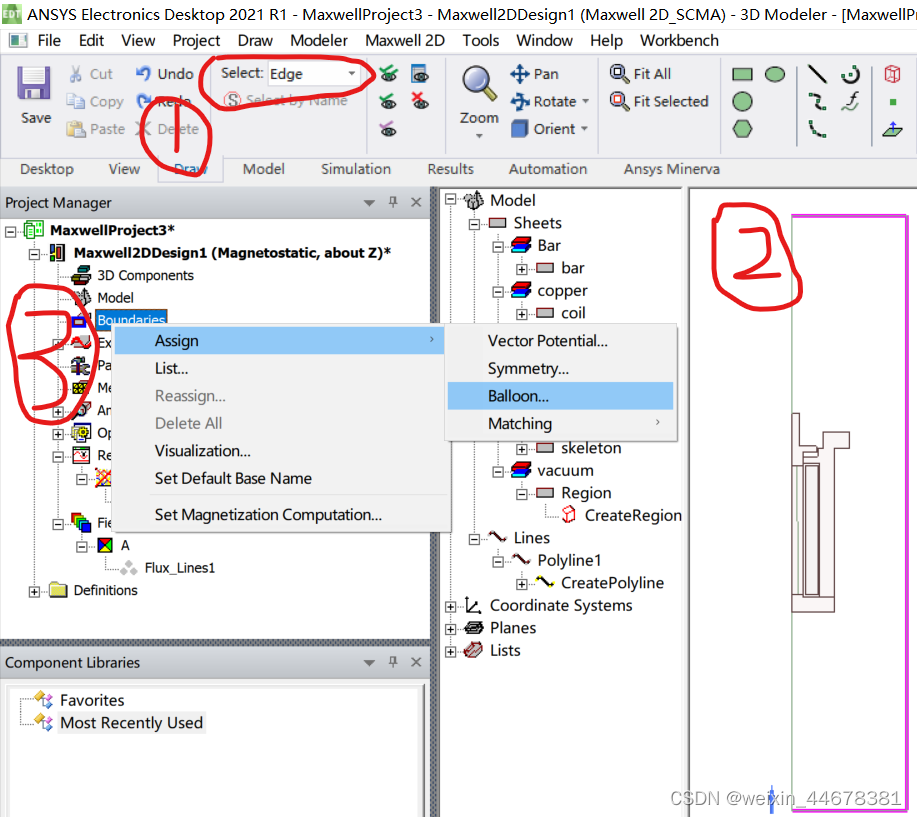Click Set Magnetization Computation...

(281, 515)
